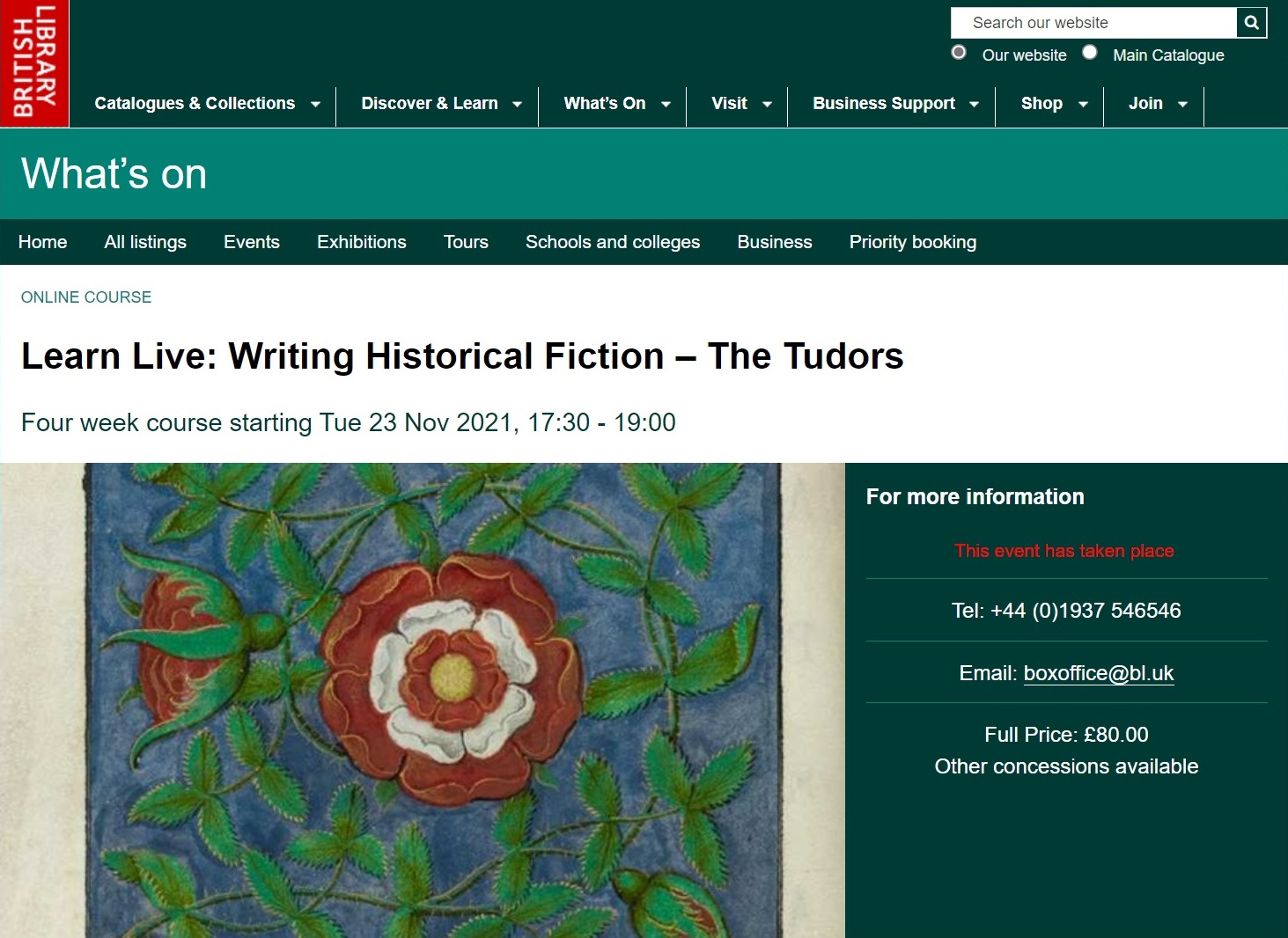Select the Our website radio button
The width and height of the screenshot is (1288, 938).
pyautogui.click(x=958, y=53)
